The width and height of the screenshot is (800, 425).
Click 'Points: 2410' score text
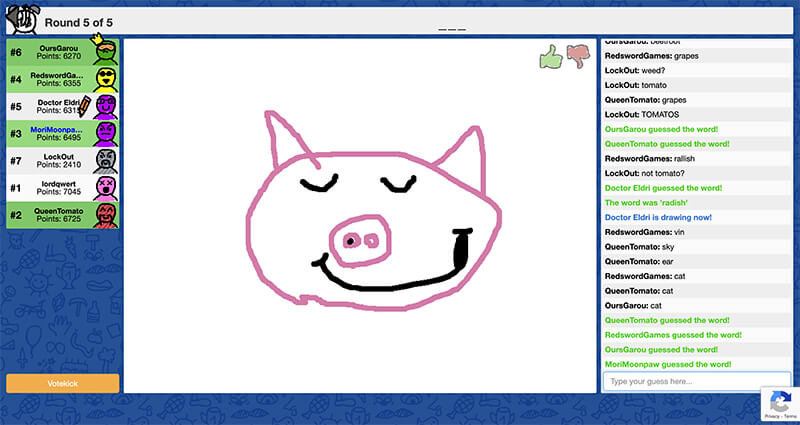(x=59, y=165)
